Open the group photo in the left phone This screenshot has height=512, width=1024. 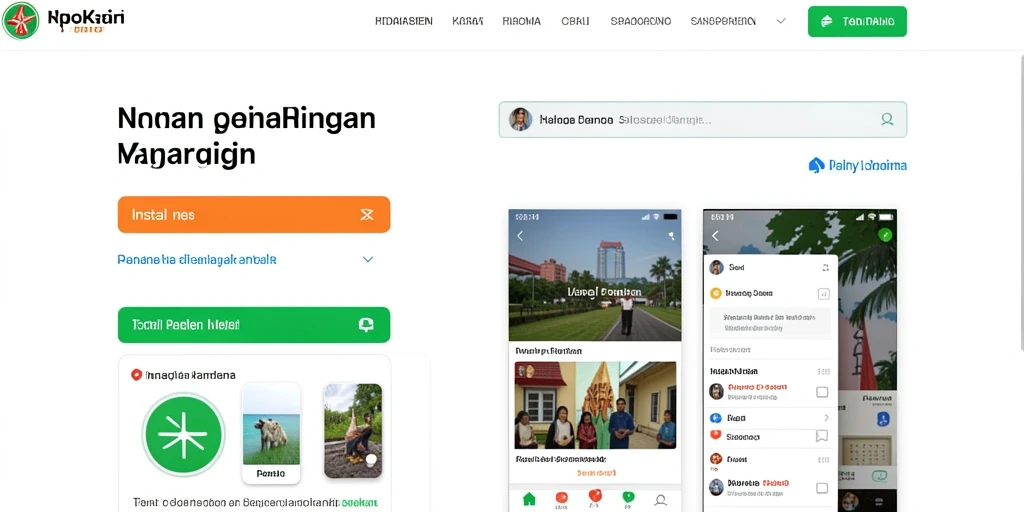tap(595, 405)
